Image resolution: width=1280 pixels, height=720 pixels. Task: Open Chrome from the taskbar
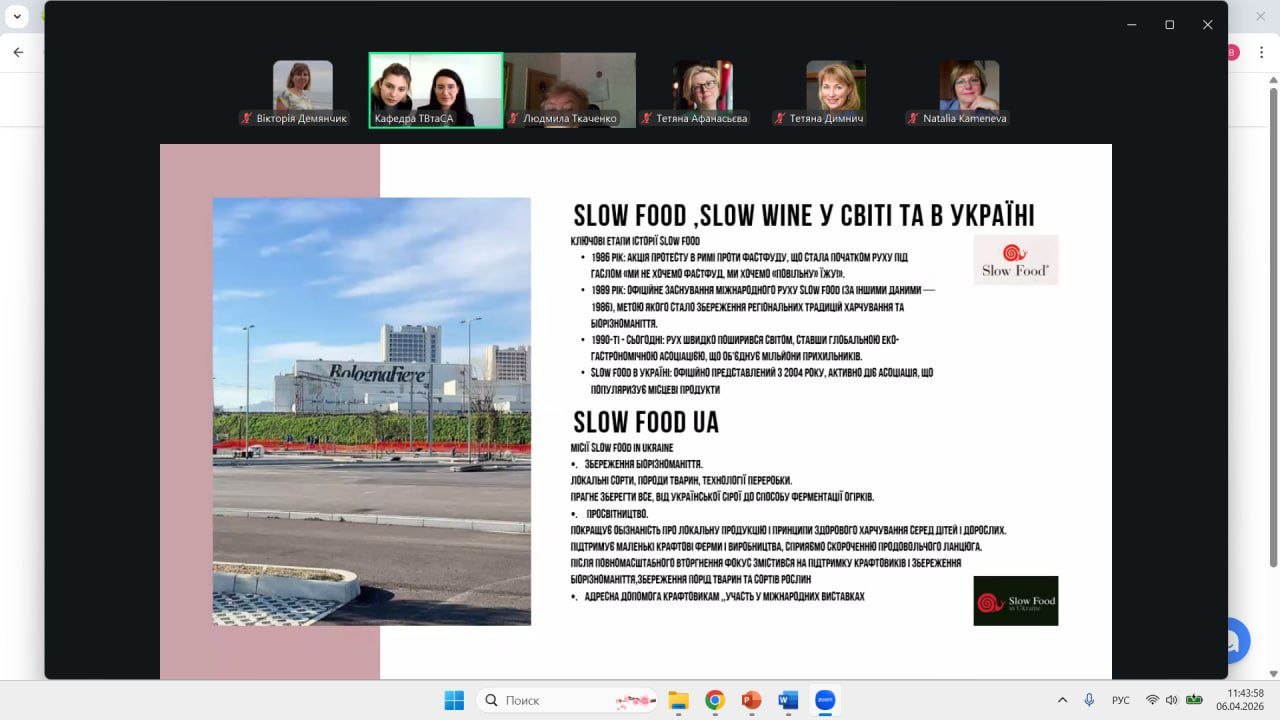pyautogui.click(x=715, y=700)
